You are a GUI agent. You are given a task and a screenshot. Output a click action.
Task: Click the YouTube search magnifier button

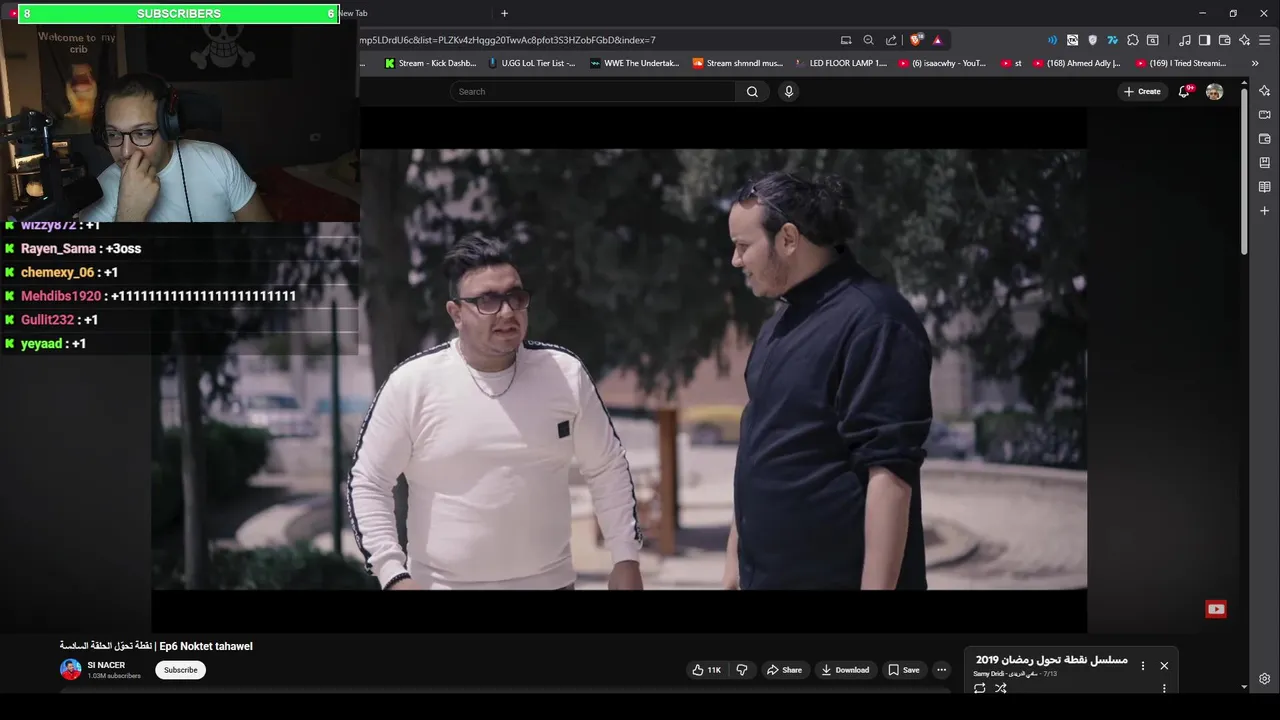tap(752, 91)
